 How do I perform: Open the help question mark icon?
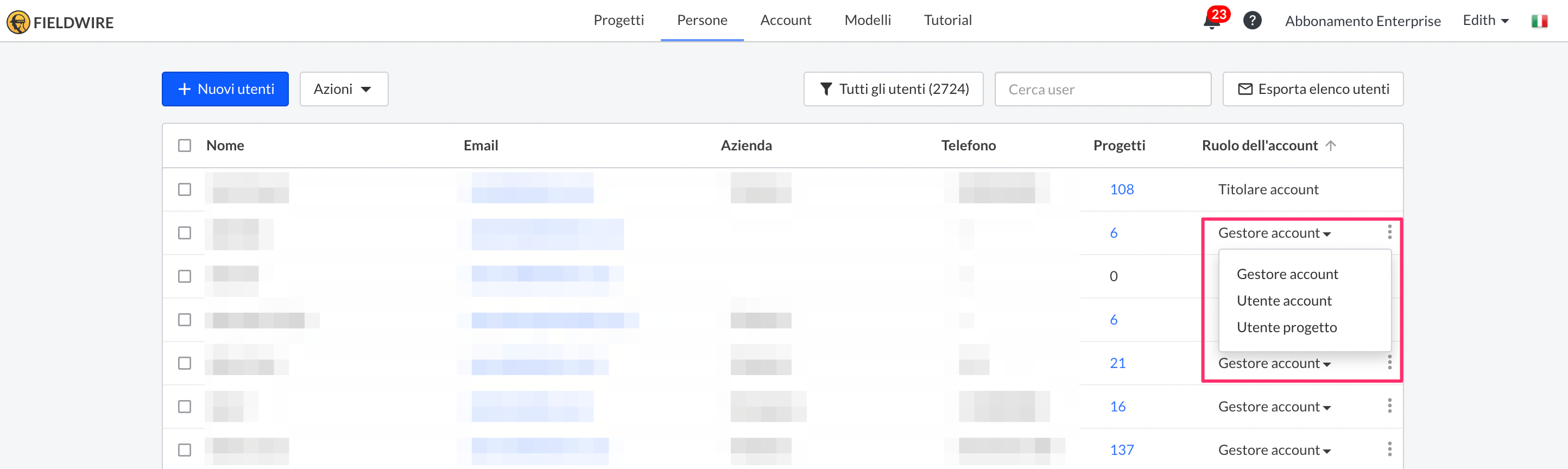1252,21
